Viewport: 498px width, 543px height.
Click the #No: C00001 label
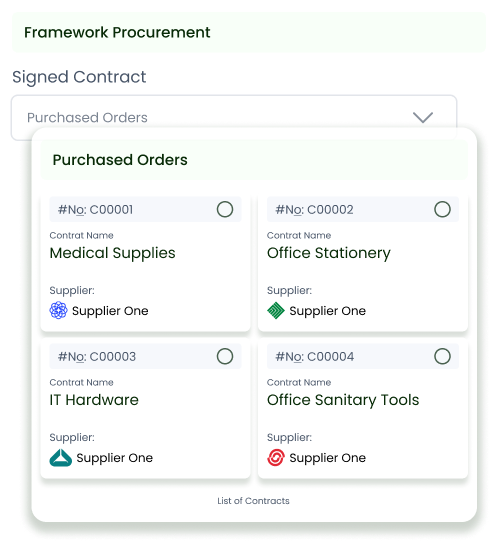coord(95,210)
